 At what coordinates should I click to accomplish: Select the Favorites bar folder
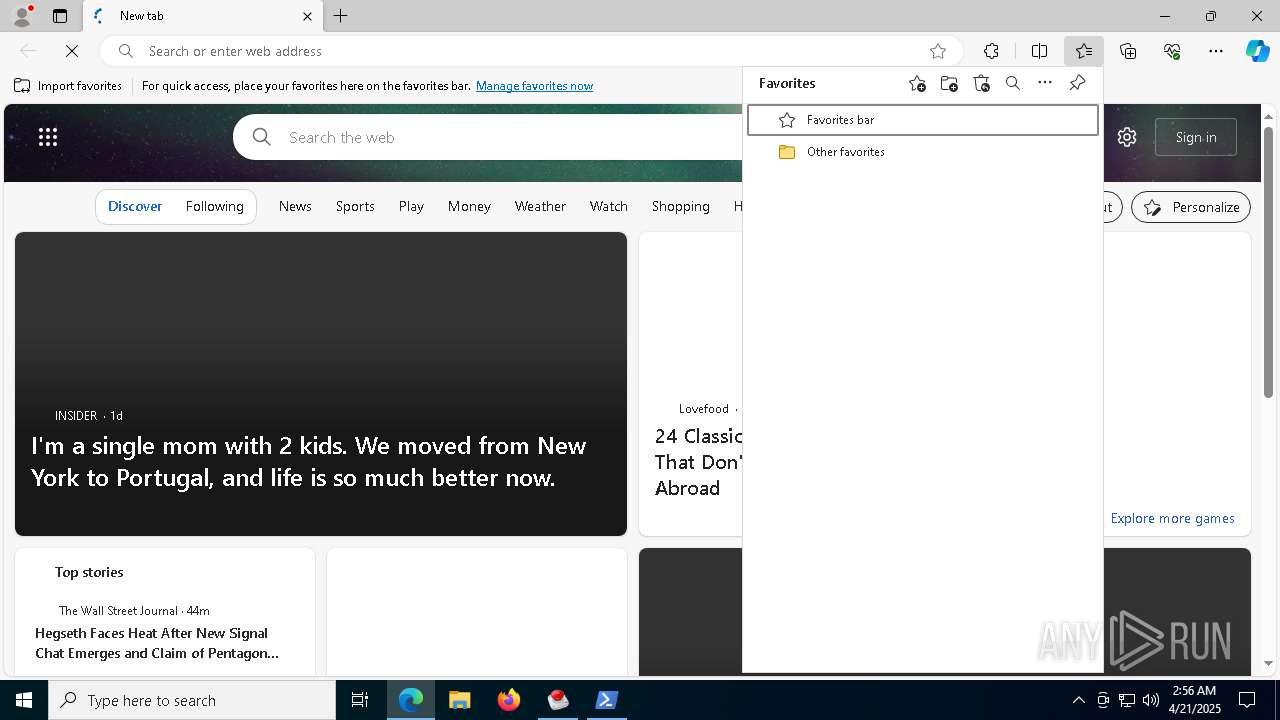pyautogui.click(x=922, y=120)
